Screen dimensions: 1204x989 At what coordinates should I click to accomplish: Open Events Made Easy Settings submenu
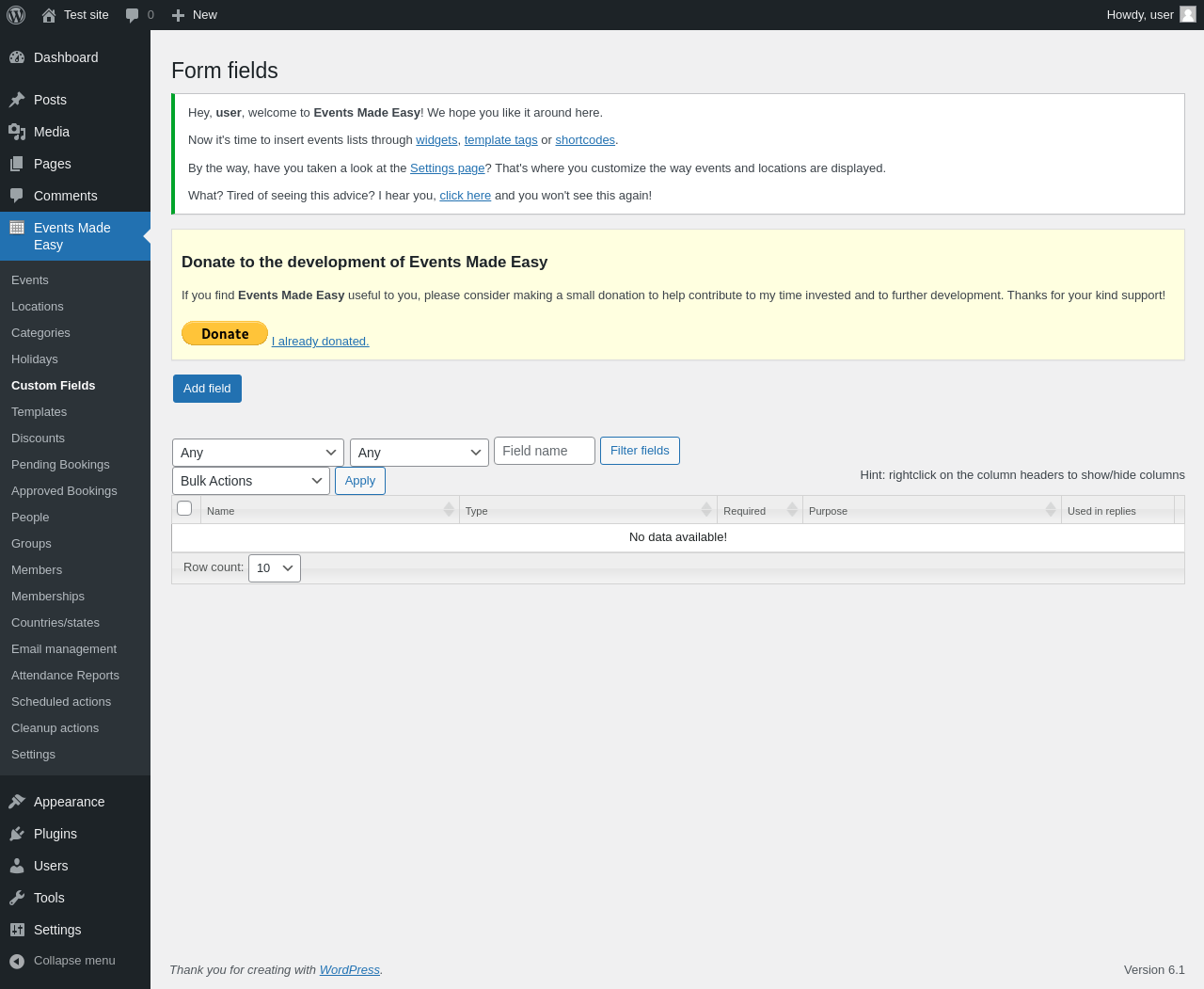pyautogui.click(x=33, y=755)
